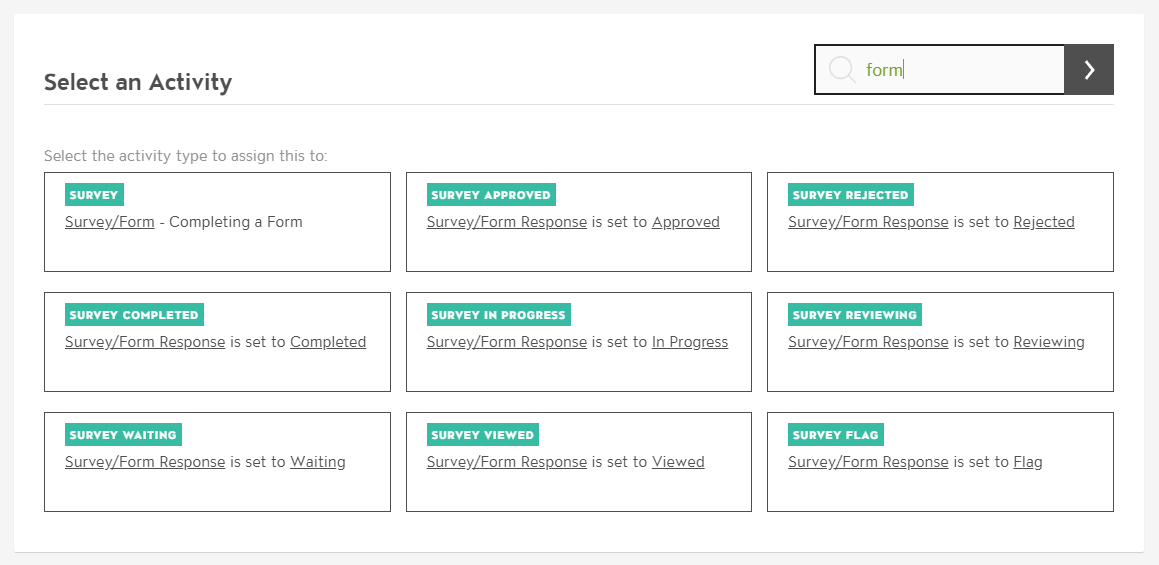Image resolution: width=1159 pixels, height=565 pixels.
Task: Click the Waiting status link
Action: point(317,462)
